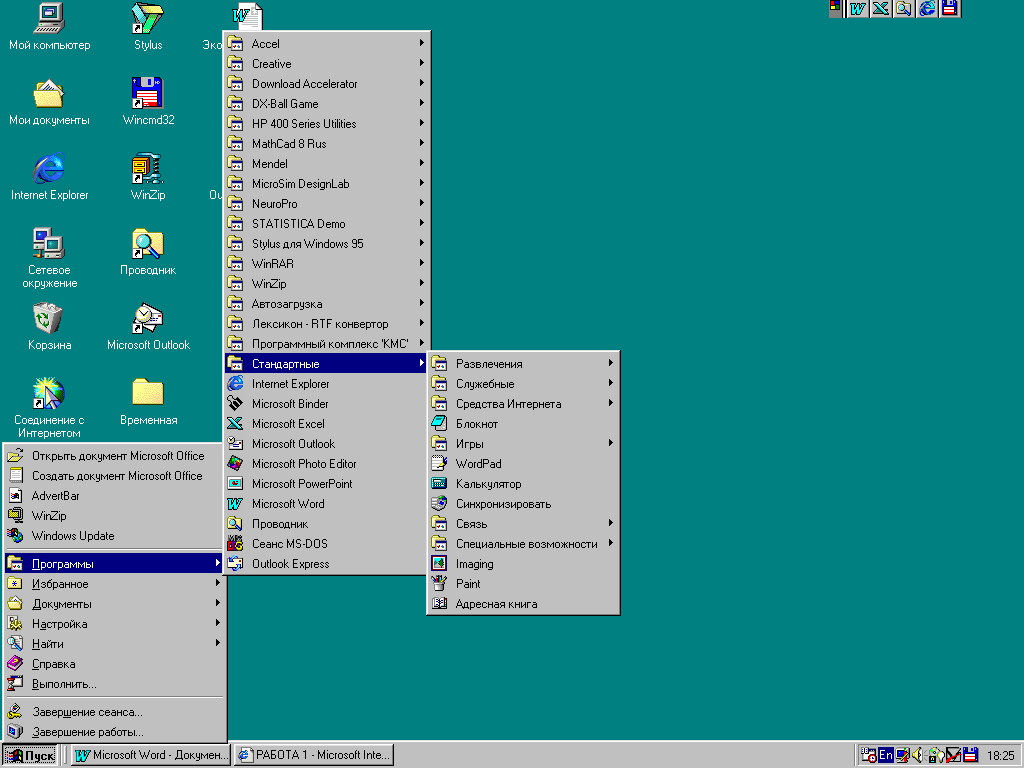Click the Internet Explorer icon in Office shortcut bar
The image size is (1024, 768).
pos(927,8)
